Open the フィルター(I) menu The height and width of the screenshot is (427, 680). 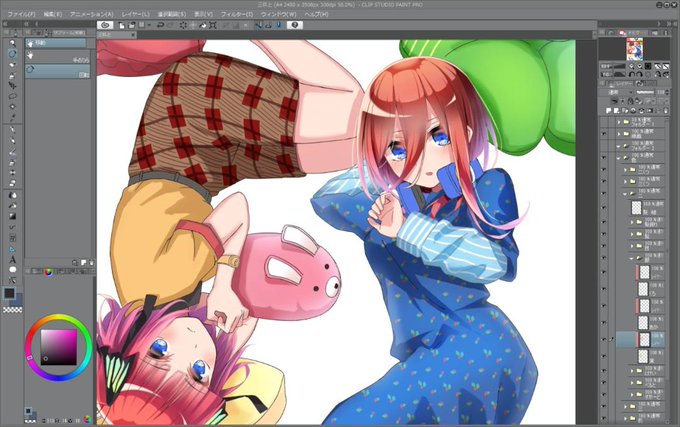click(236, 14)
